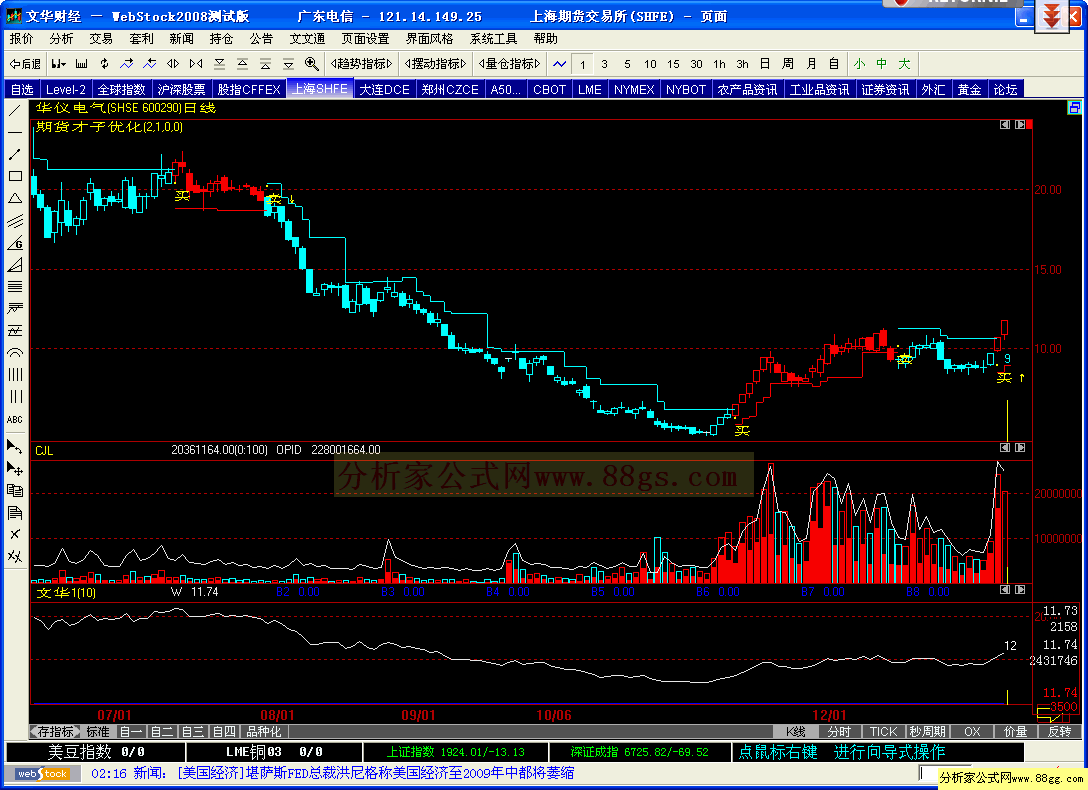
Task: Click 文华1 panel right arrow
Action: (1020, 590)
